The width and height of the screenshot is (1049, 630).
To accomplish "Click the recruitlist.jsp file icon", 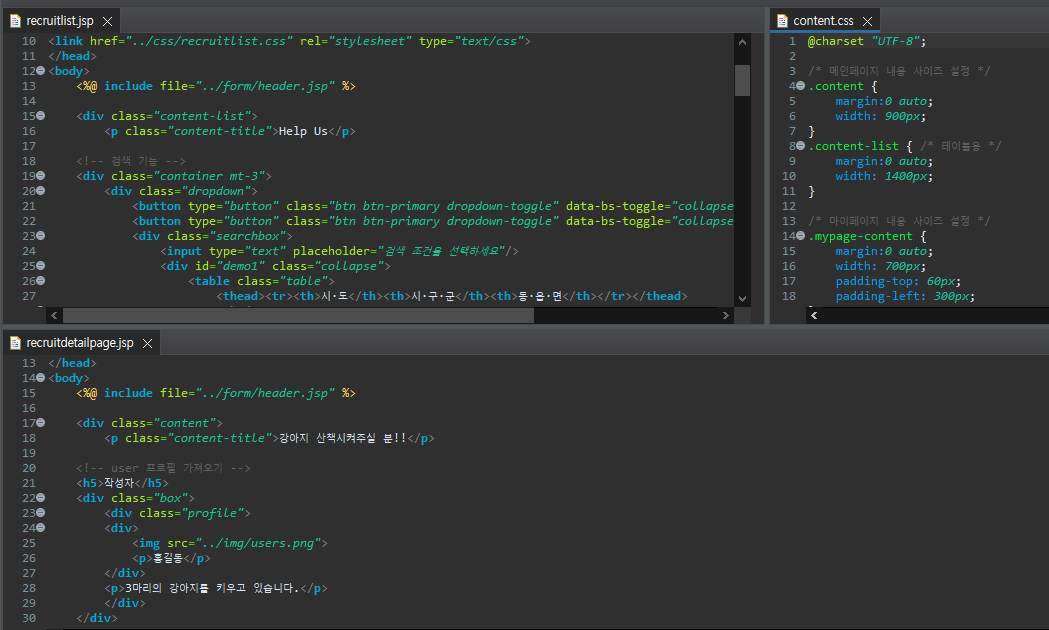I will click(15, 21).
